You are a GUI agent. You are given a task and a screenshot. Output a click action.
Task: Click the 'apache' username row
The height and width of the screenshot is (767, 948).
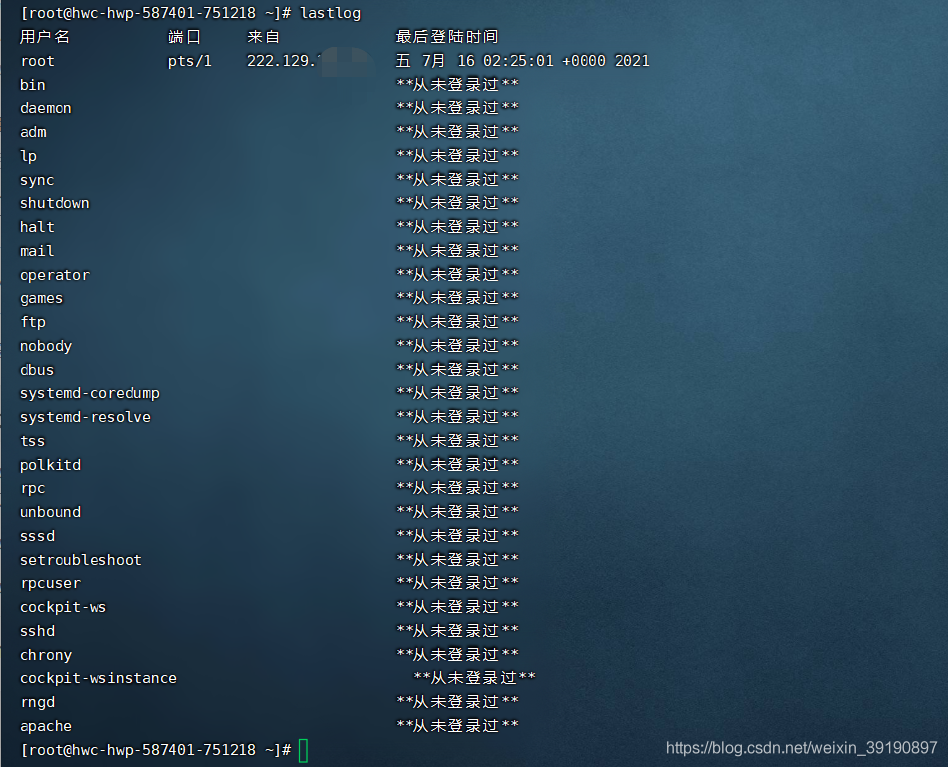point(46,727)
